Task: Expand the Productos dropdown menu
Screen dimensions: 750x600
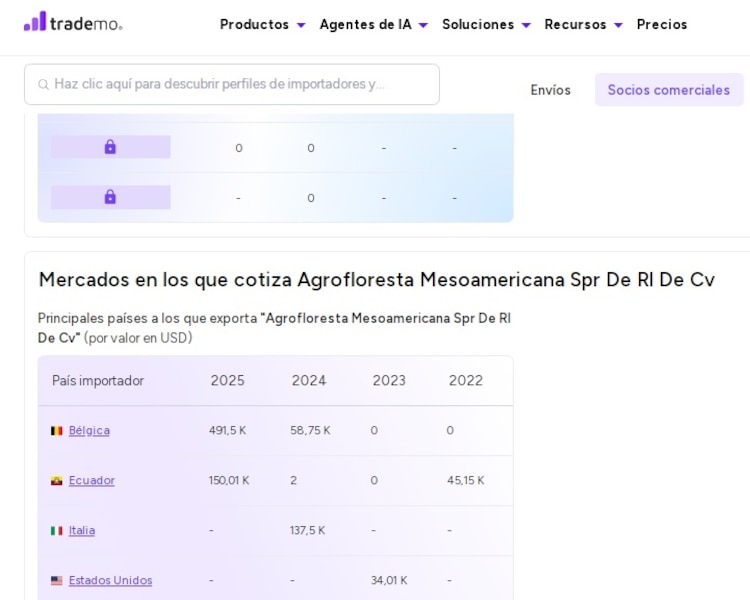Action: tap(262, 24)
